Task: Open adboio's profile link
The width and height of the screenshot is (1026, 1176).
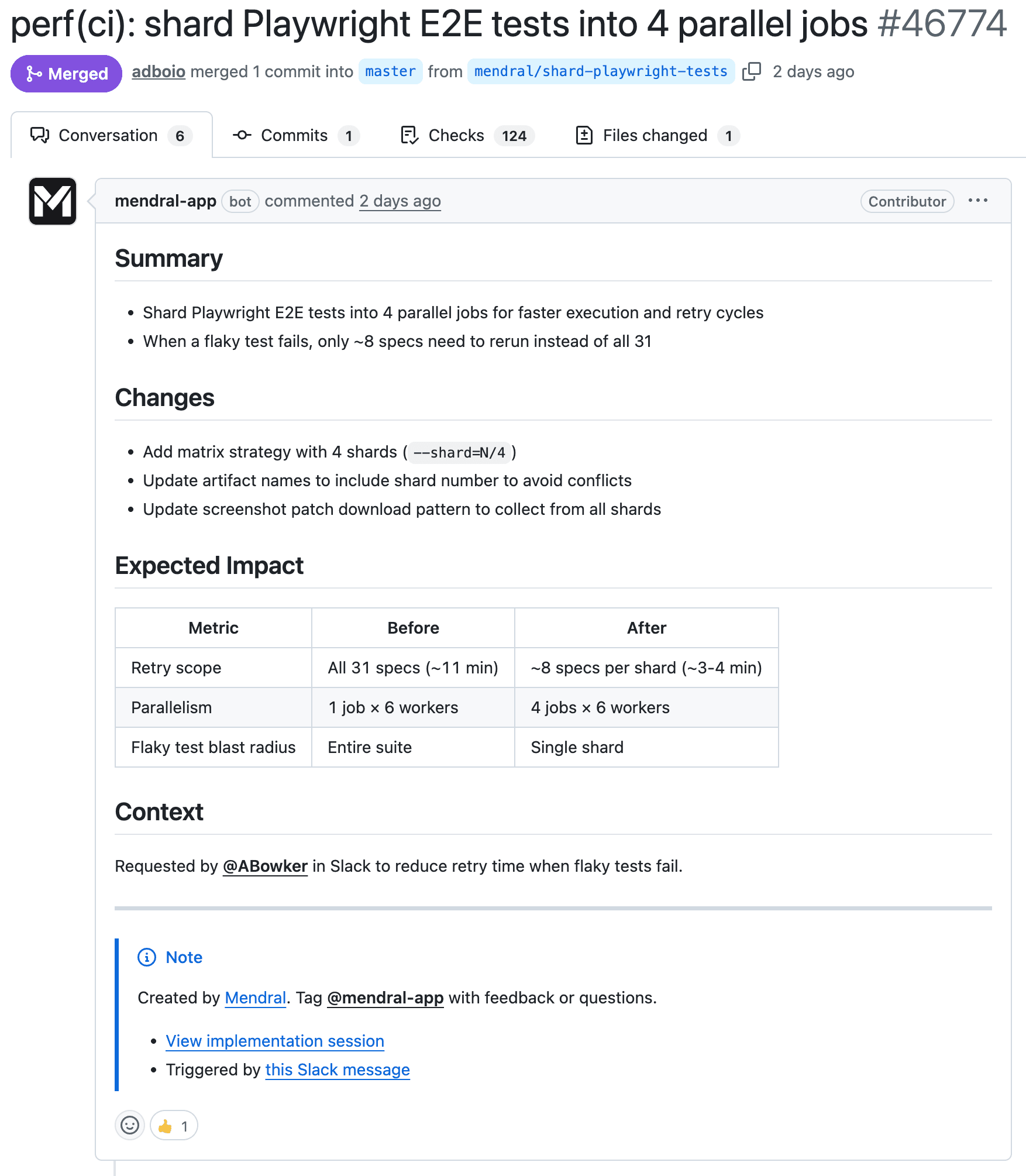Action: tap(158, 71)
